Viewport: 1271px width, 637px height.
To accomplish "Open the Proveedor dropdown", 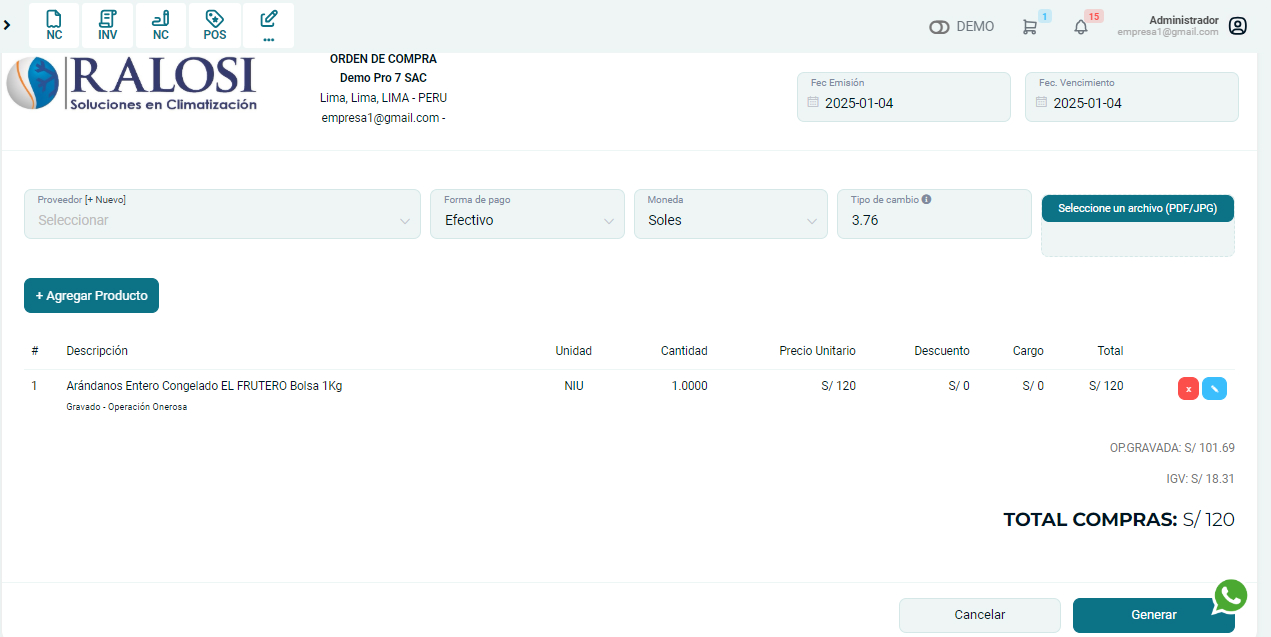I will 222,220.
